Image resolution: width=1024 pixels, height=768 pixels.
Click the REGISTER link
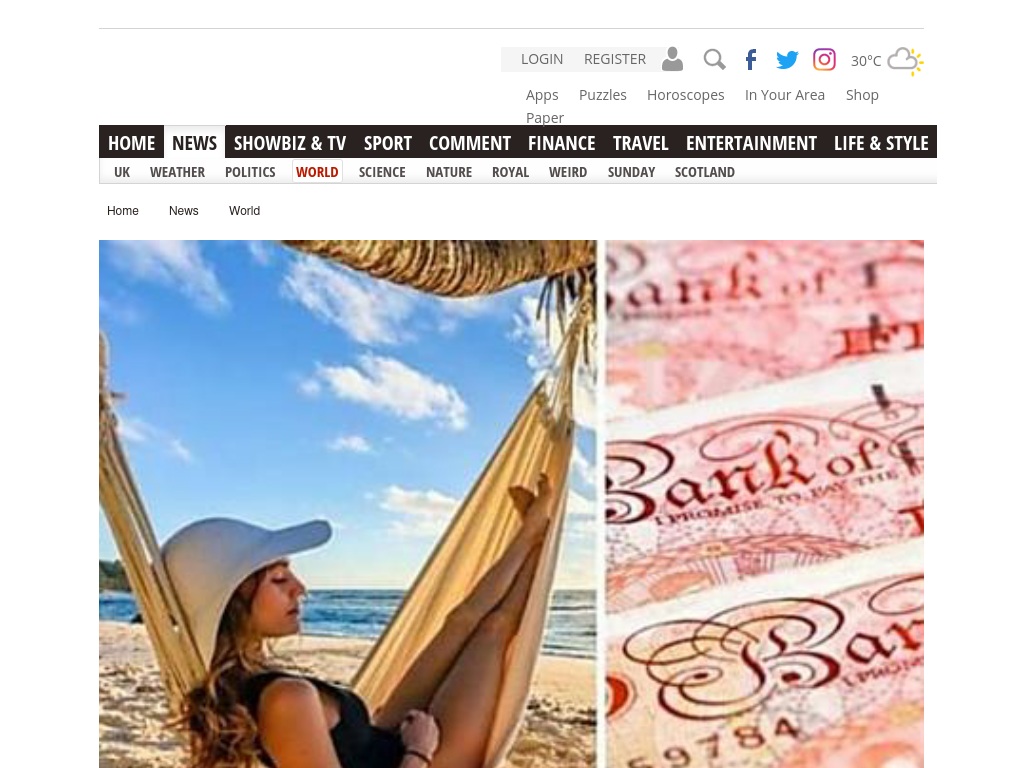tap(615, 59)
